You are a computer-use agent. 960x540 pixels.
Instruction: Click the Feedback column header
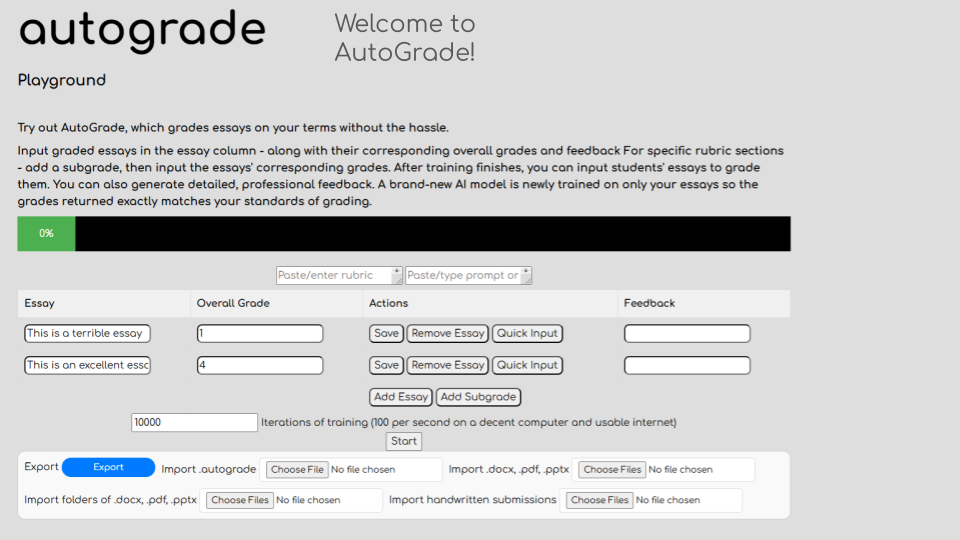pos(704,304)
